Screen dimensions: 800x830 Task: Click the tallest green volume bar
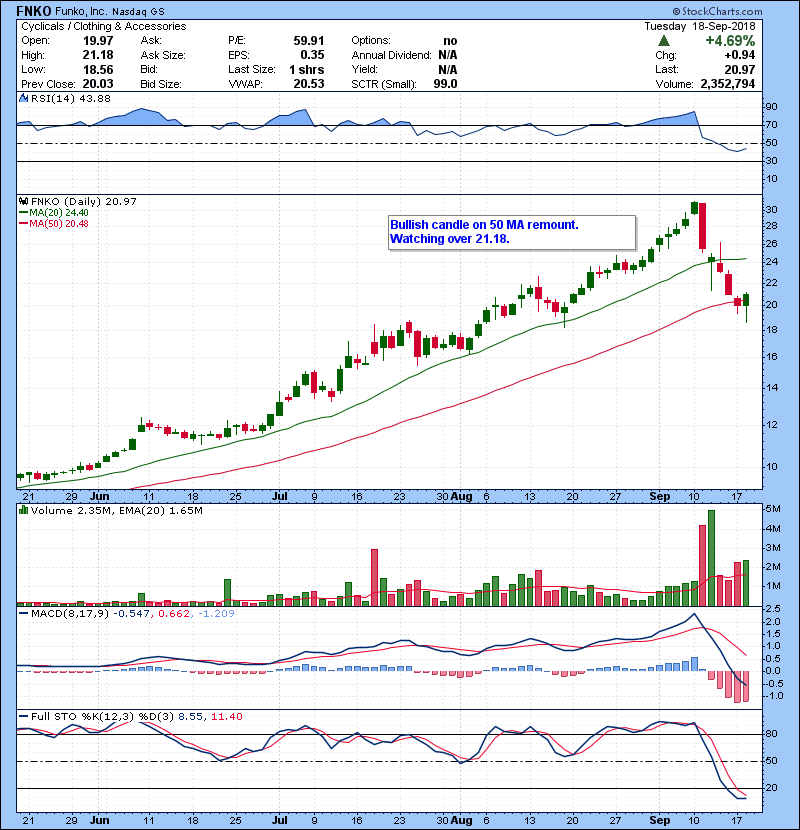point(711,558)
